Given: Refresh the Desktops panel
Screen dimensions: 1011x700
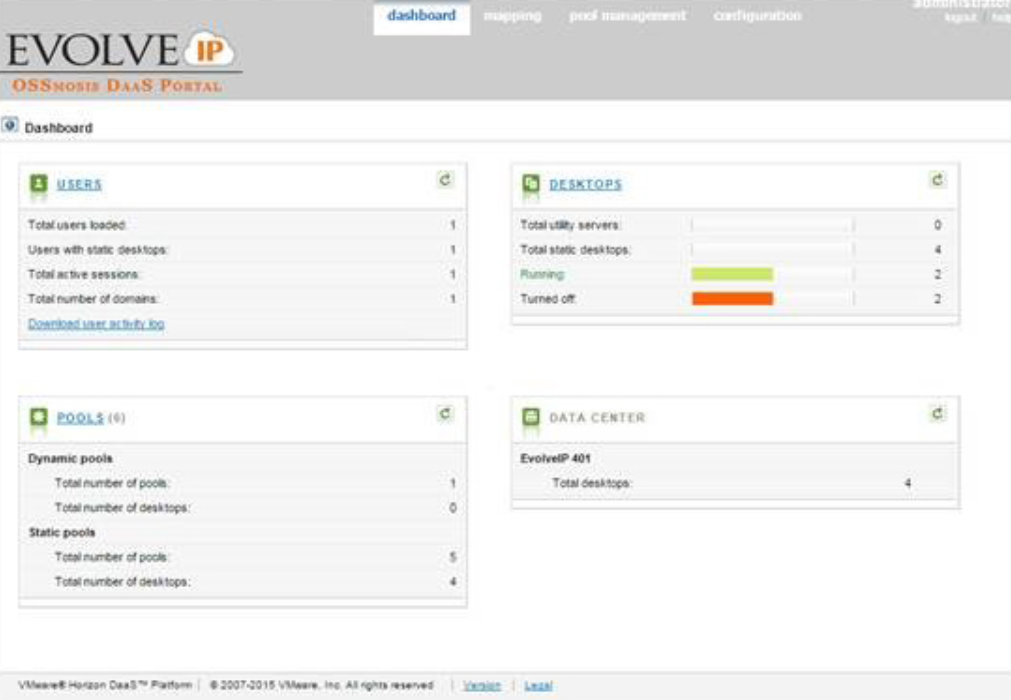Looking at the screenshot, I should pos(936,181).
